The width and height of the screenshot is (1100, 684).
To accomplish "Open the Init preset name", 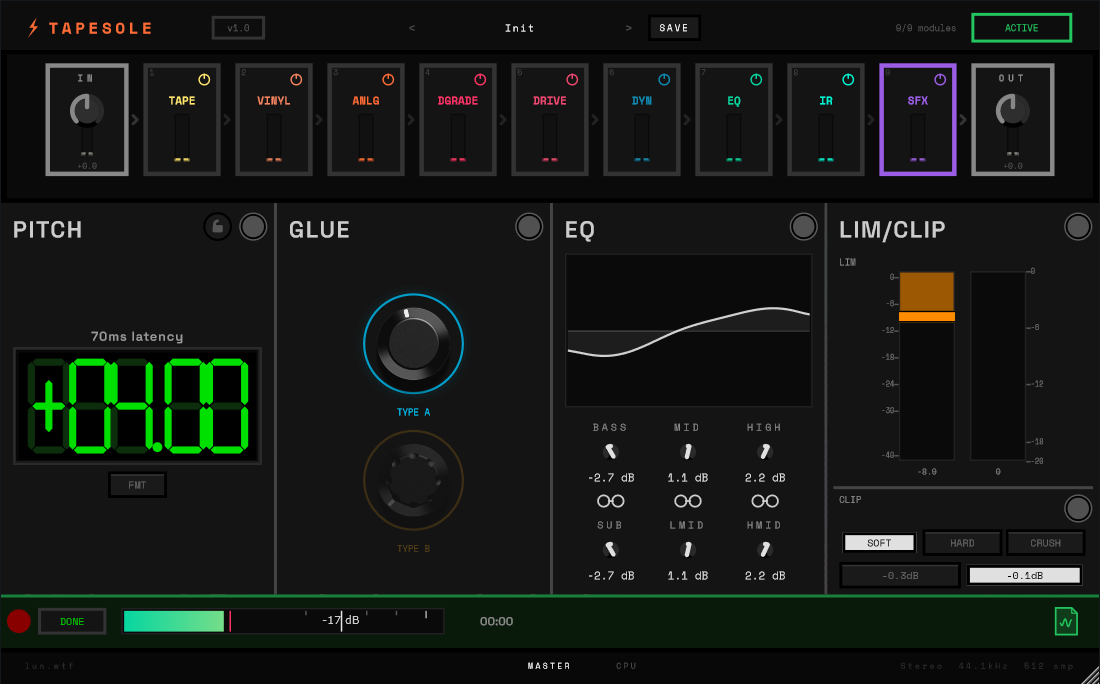I will click(520, 28).
